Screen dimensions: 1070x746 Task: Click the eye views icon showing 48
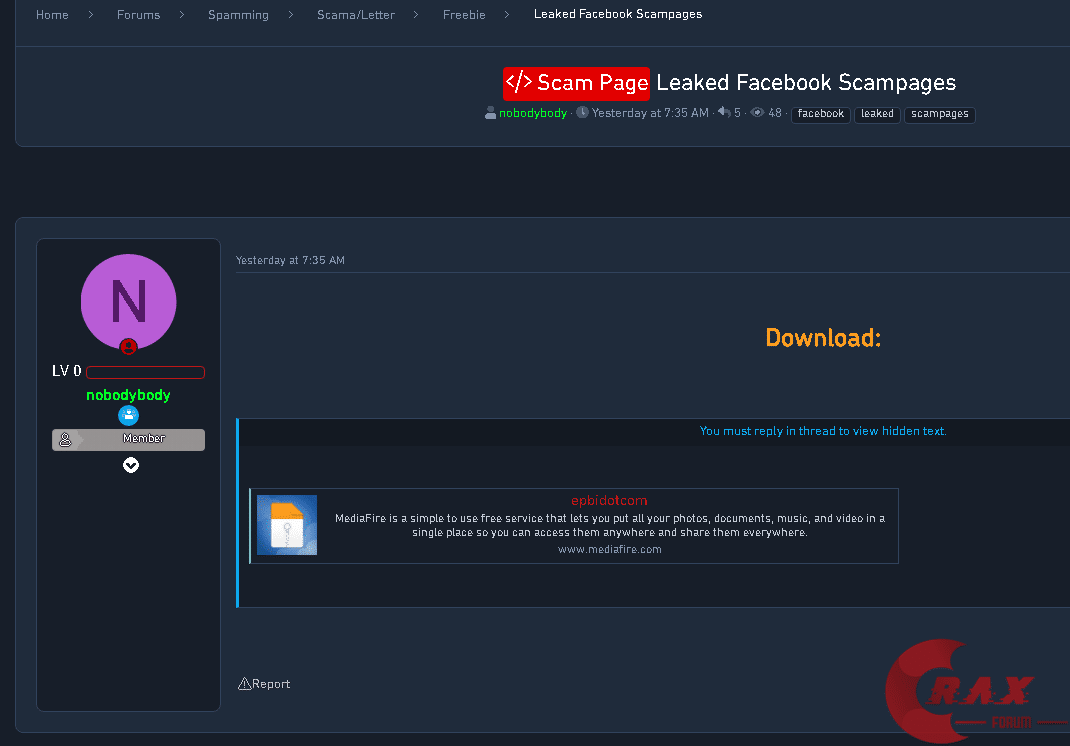[x=757, y=113]
